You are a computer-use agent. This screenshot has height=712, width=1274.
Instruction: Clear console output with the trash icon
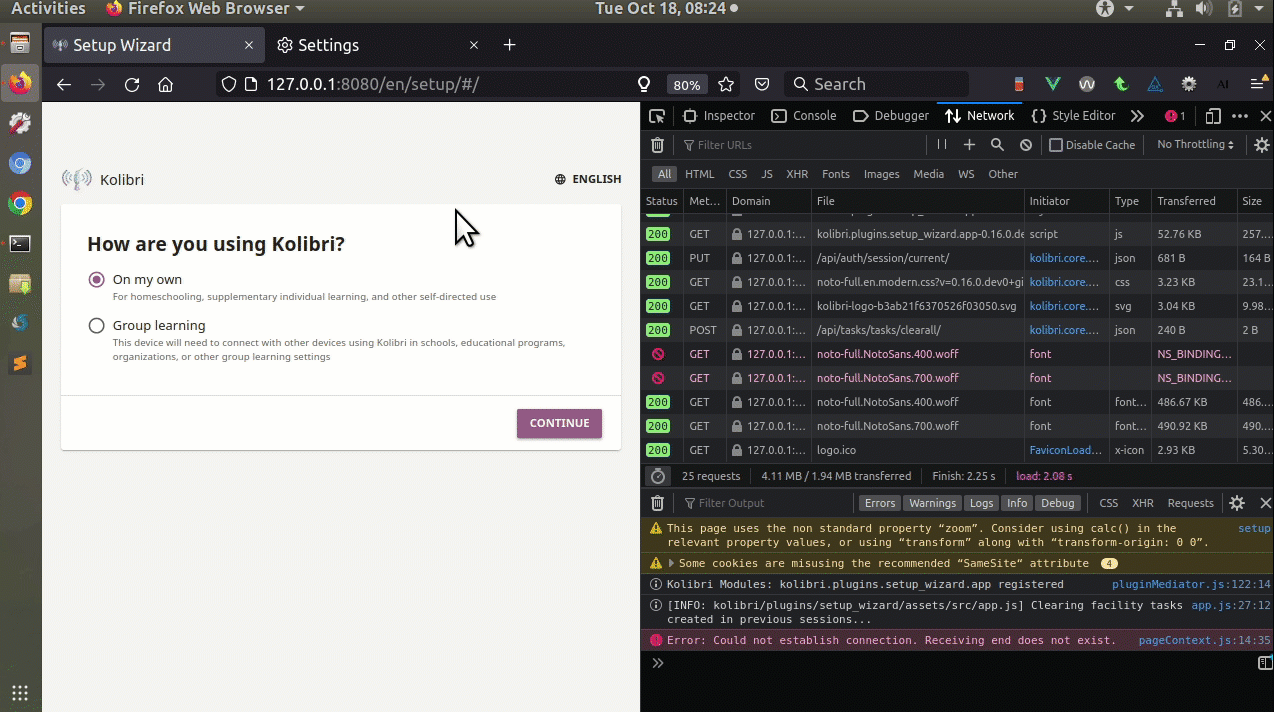point(657,503)
